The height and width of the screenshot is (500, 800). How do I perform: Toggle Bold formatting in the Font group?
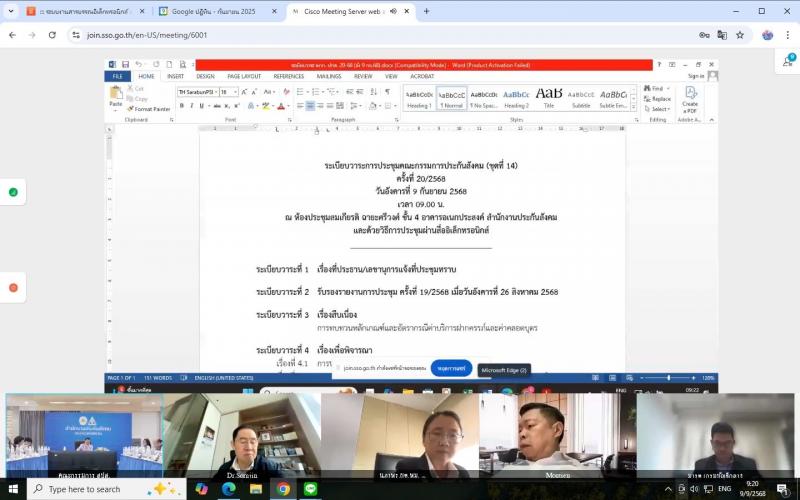click(x=182, y=106)
